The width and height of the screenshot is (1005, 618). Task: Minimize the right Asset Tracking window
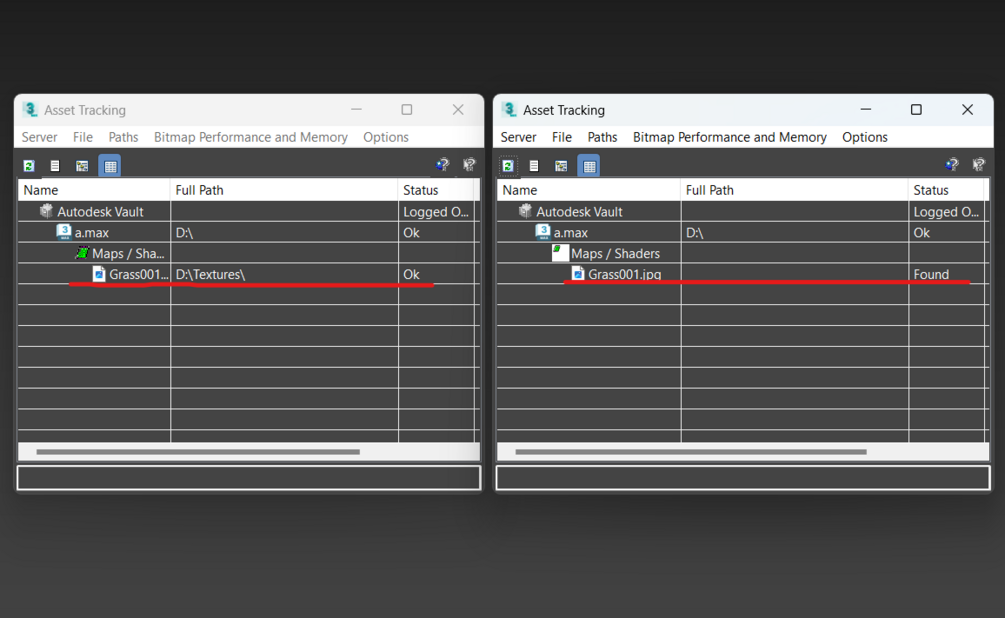(866, 110)
